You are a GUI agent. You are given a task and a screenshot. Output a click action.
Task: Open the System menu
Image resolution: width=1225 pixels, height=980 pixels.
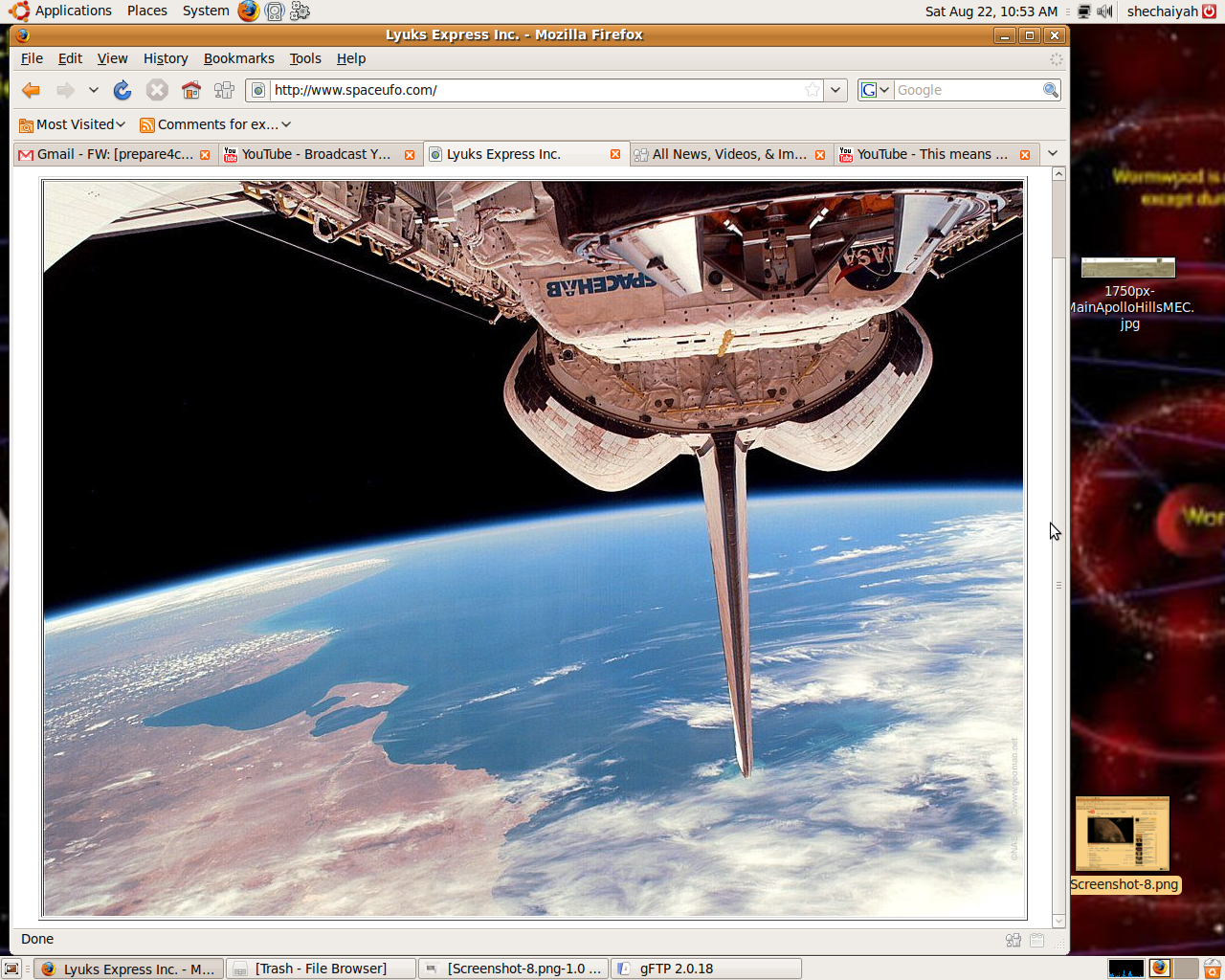[206, 11]
